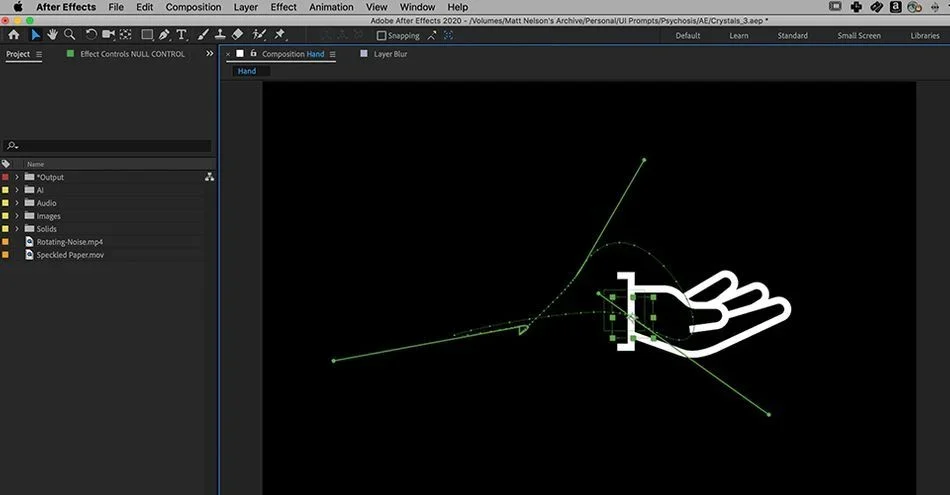This screenshot has width=950, height=495.
Task: Select the Eraser tool
Action: 238,35
